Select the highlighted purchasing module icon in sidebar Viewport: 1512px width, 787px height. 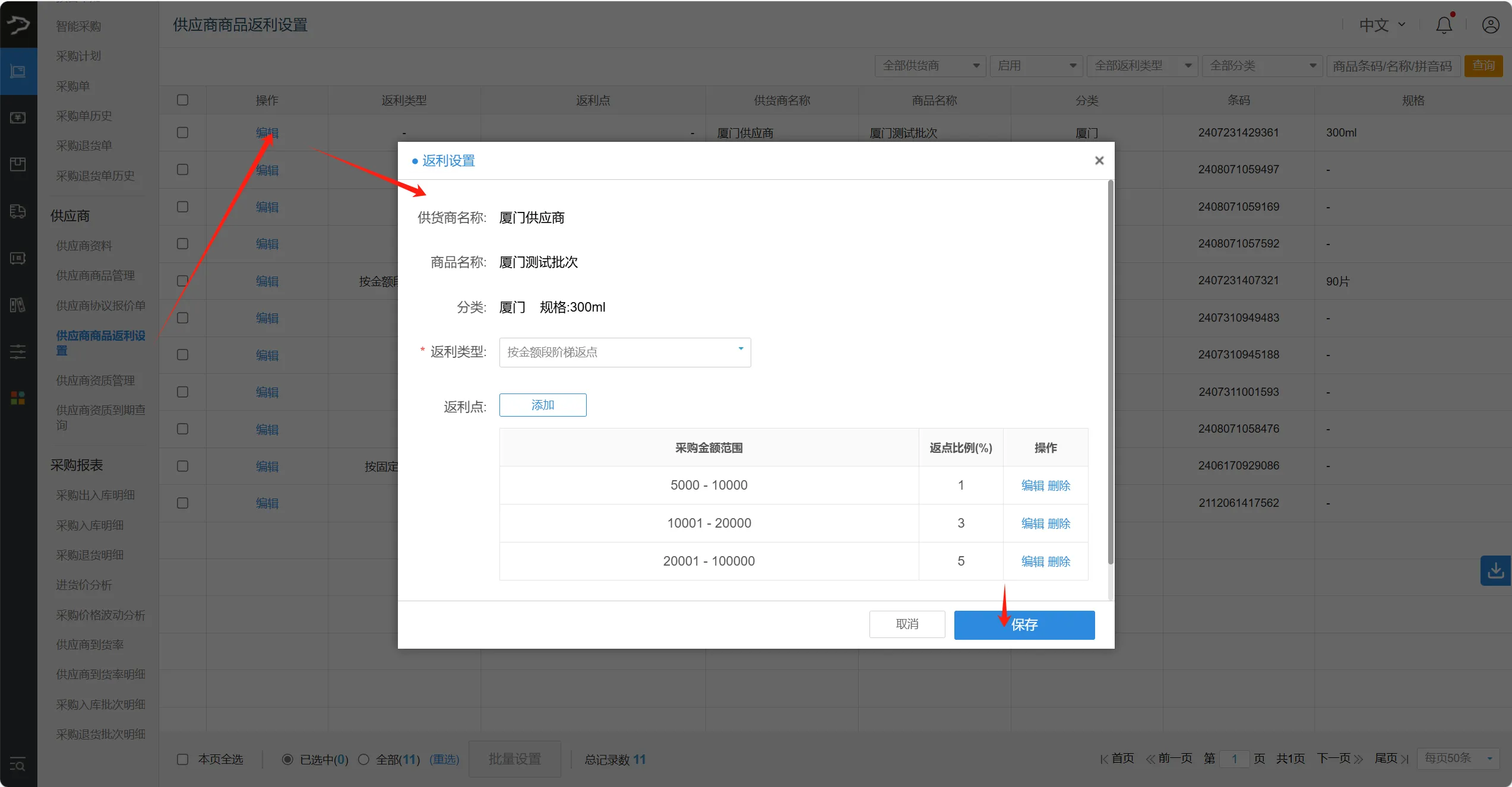click(18, 71)
